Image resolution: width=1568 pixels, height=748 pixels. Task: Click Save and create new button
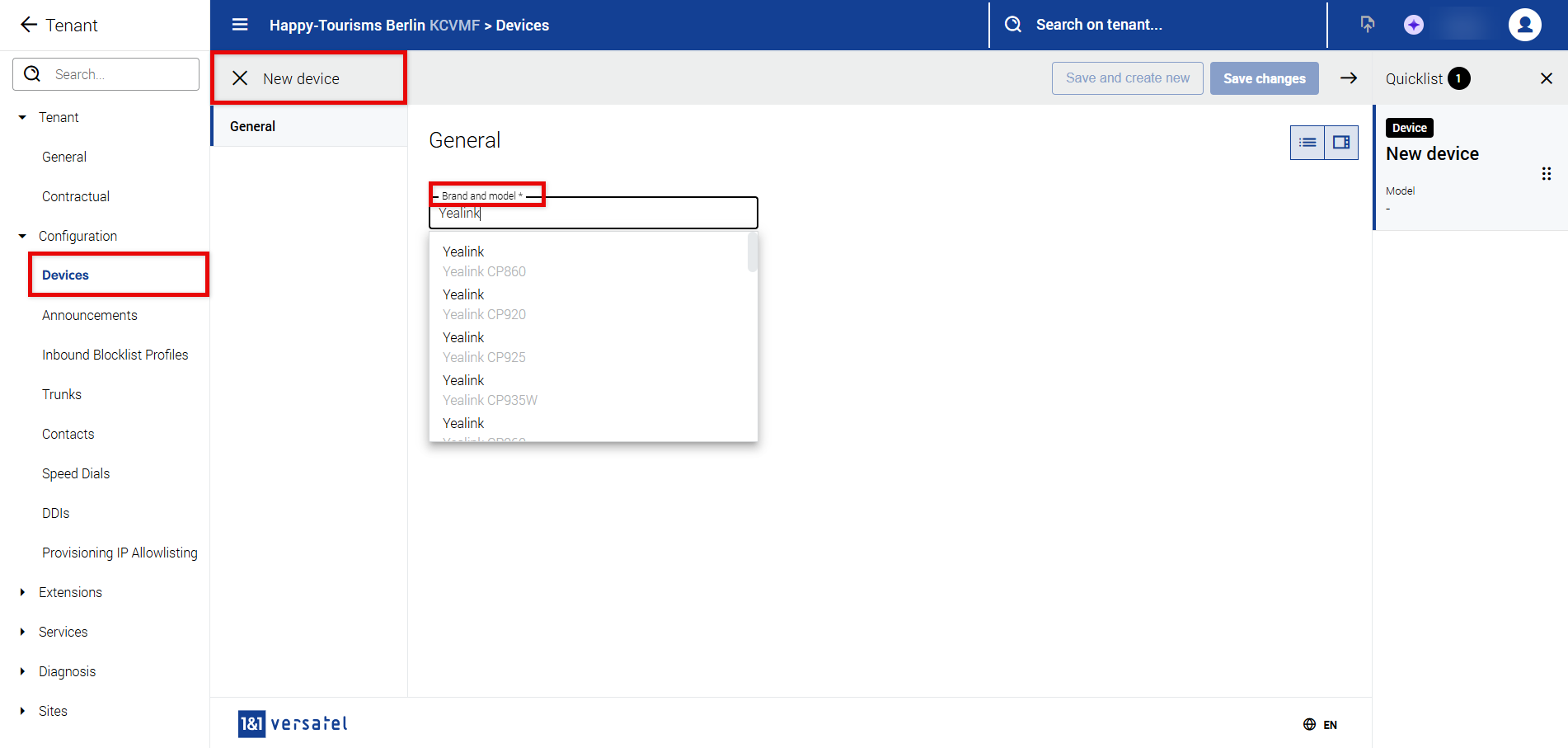(1127, 78)
